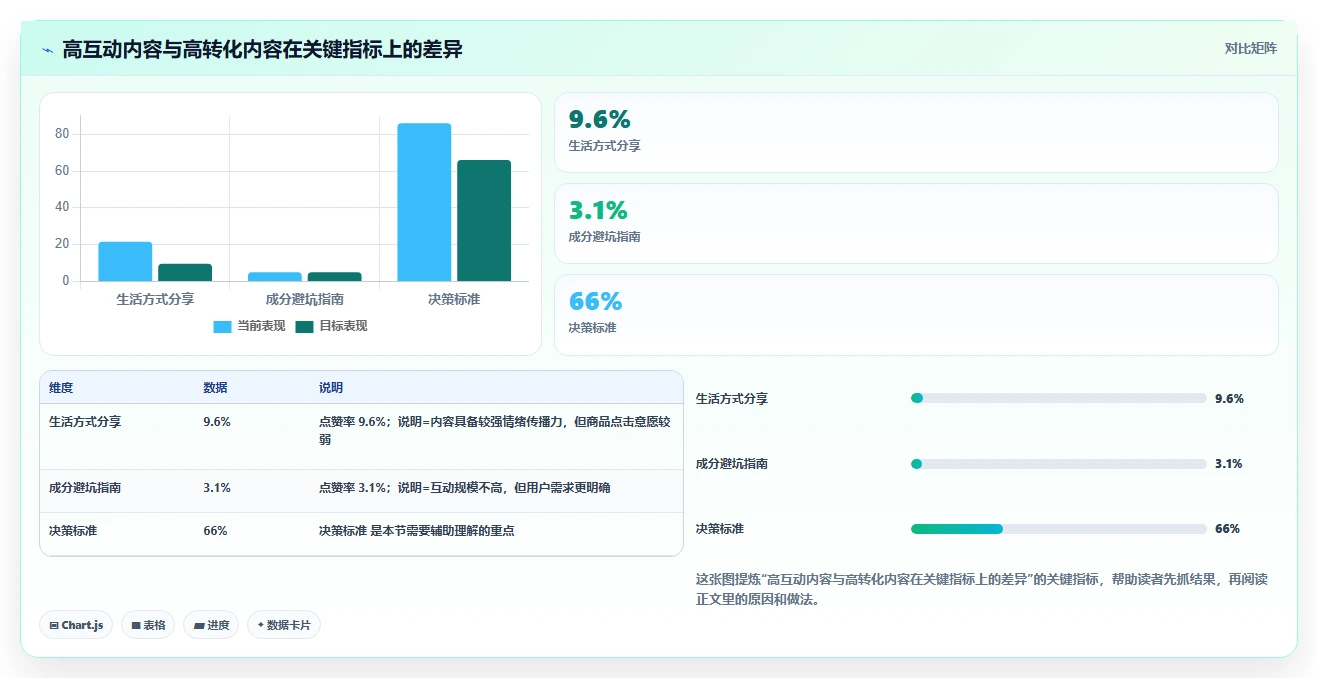
Task: Click the 决策标准 label beside progress bar
Action: tap(720, 529)
